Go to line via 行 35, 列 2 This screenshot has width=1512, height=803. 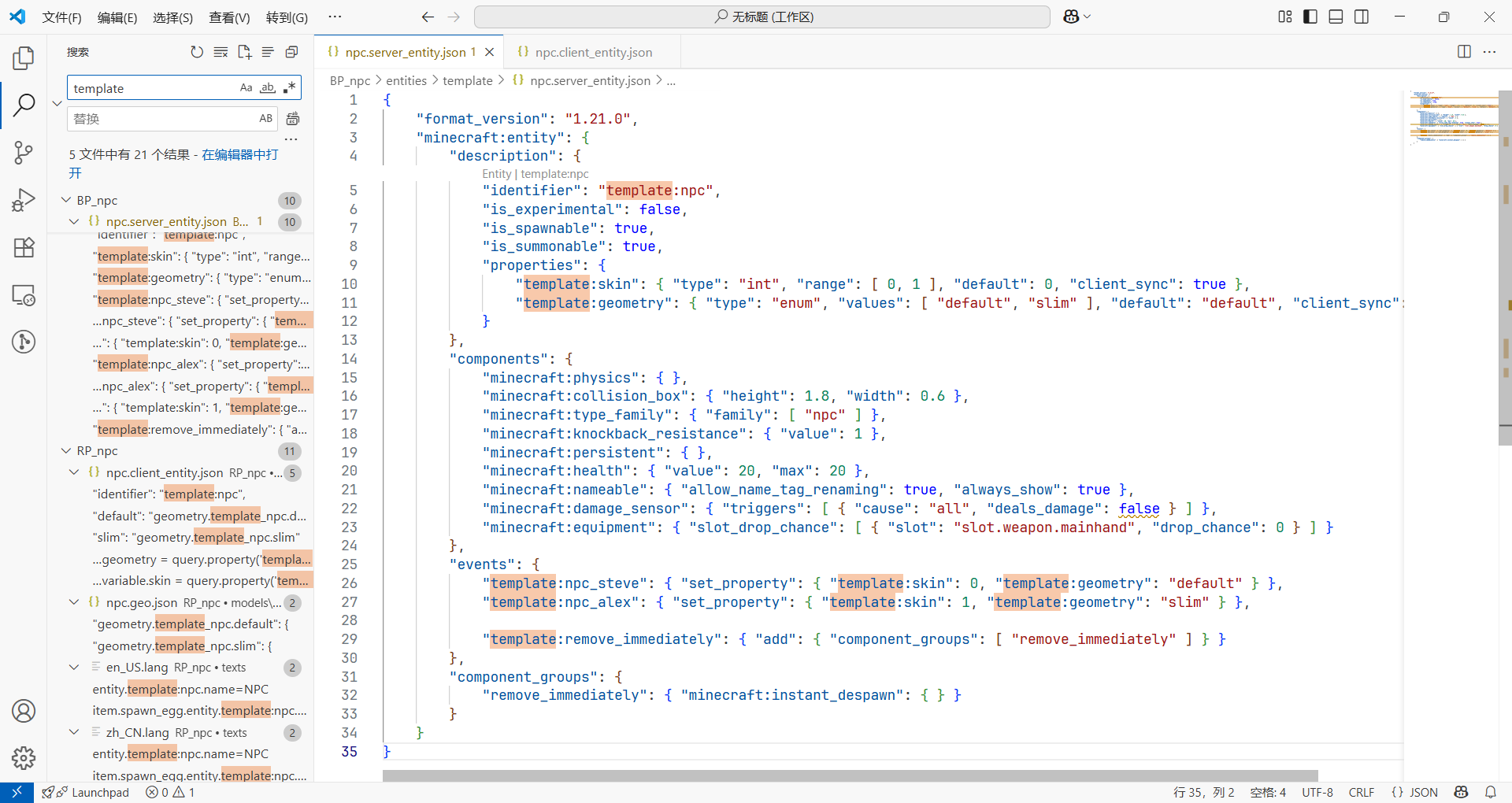coord(1203,792)
